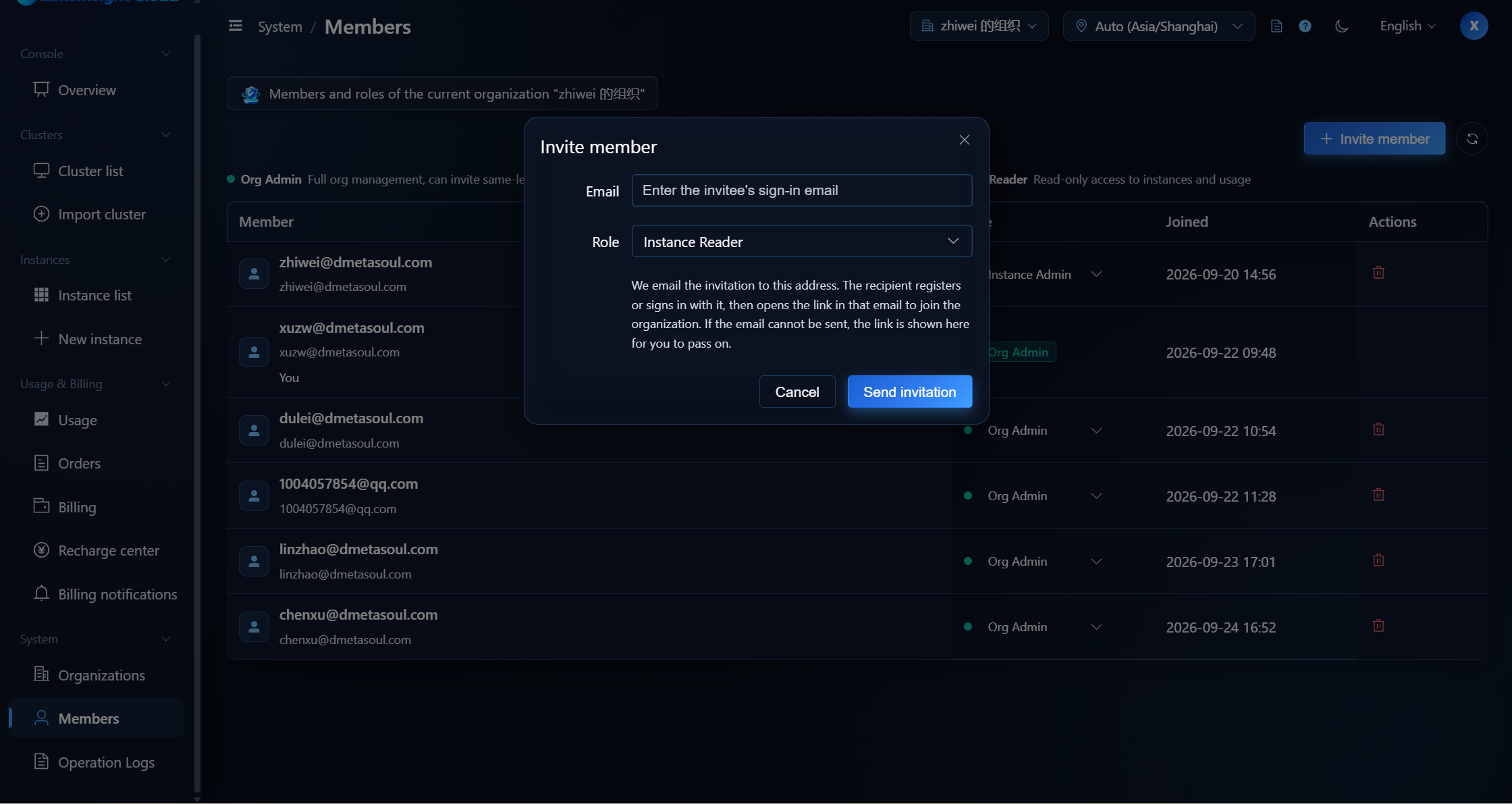Delete member dulei@dmetasoul.com via trash icon
Viewport: 1512px width, 804px height.
coord(1378,429)
